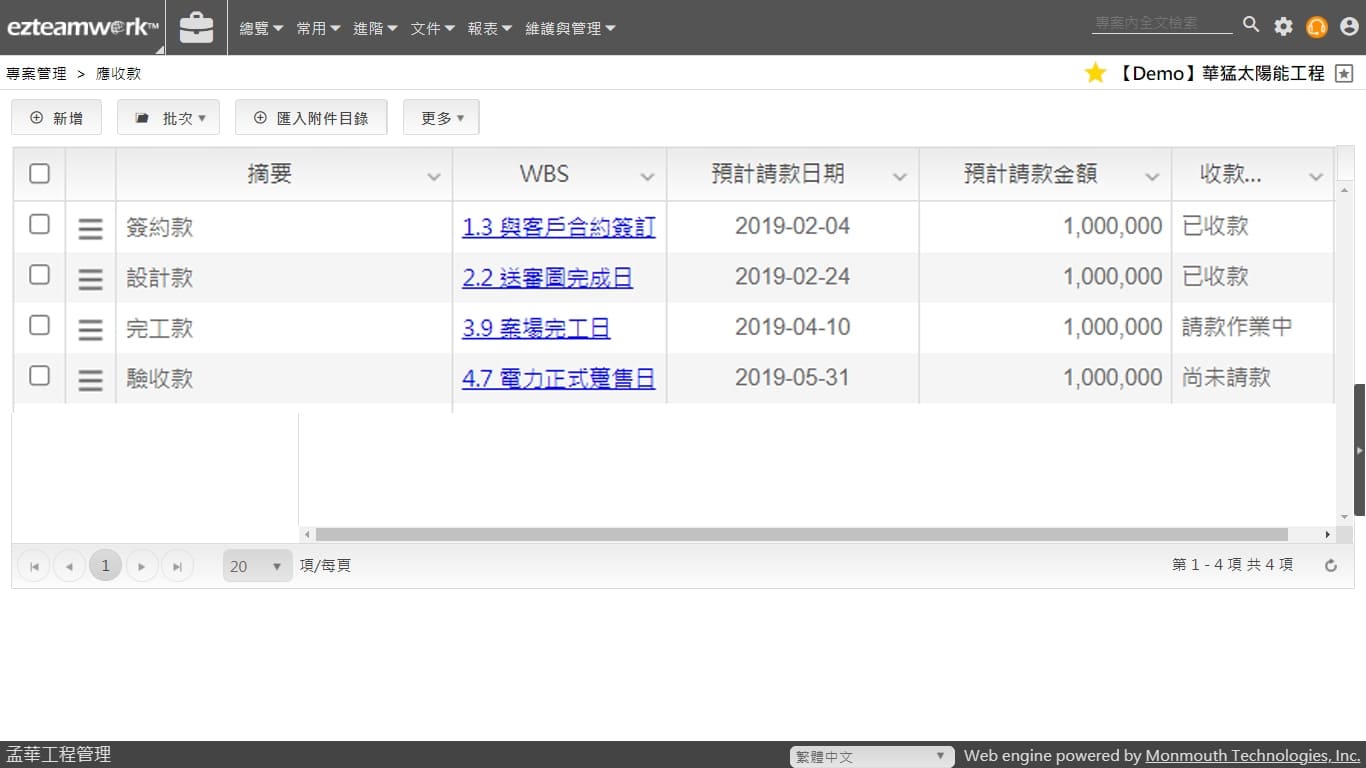The width and height of the screenshot is (1366, 768).
Task: Click the 新增 button
Action: (x=57, y=118)
